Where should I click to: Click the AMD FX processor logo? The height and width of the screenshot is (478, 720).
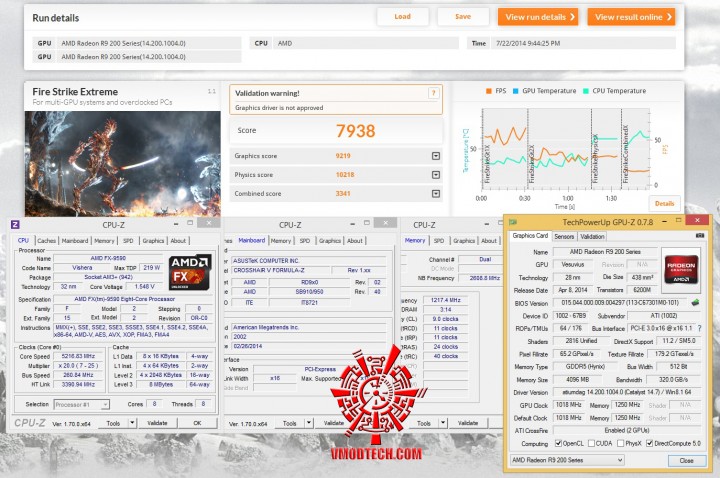[190, 271]
